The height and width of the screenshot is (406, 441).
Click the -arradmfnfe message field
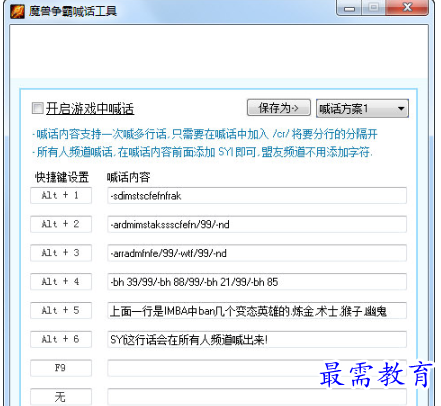257,253
